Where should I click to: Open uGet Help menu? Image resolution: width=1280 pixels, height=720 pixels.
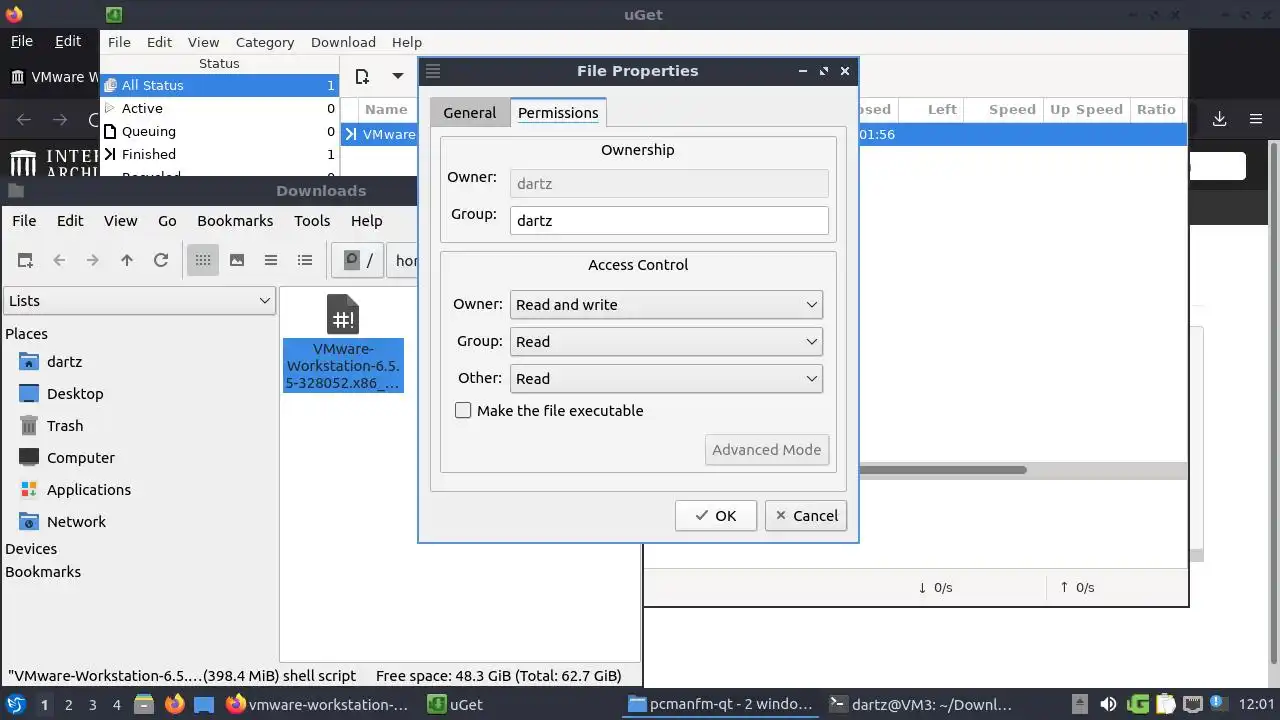click(x=407, y=42)
